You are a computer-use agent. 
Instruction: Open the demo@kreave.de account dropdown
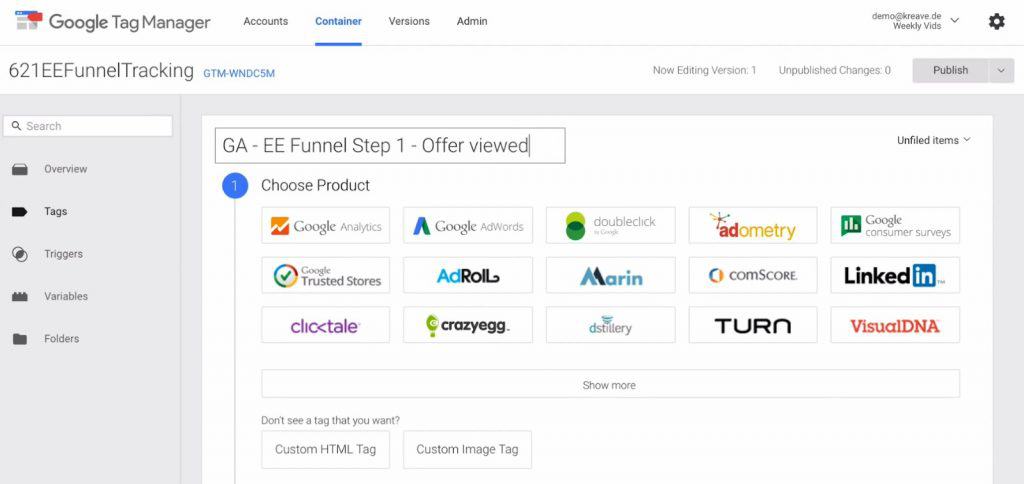click(x=916, y=21)
